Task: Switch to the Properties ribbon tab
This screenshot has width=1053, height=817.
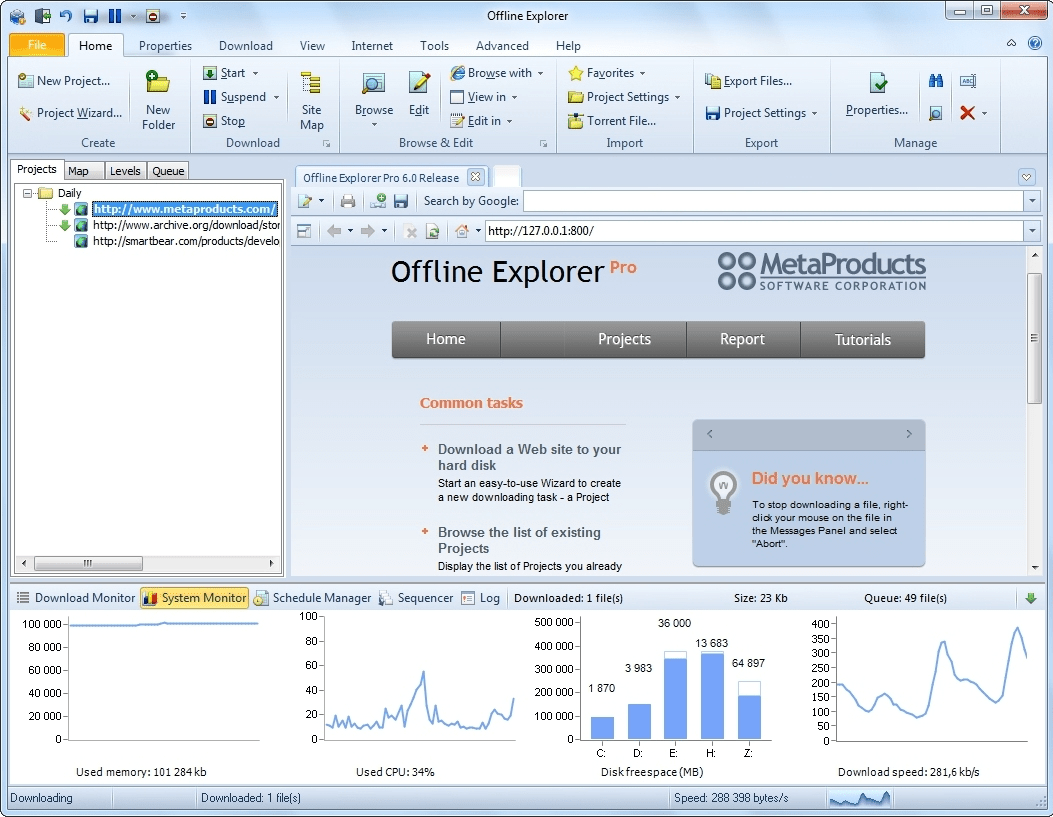Action: (165, 46)
